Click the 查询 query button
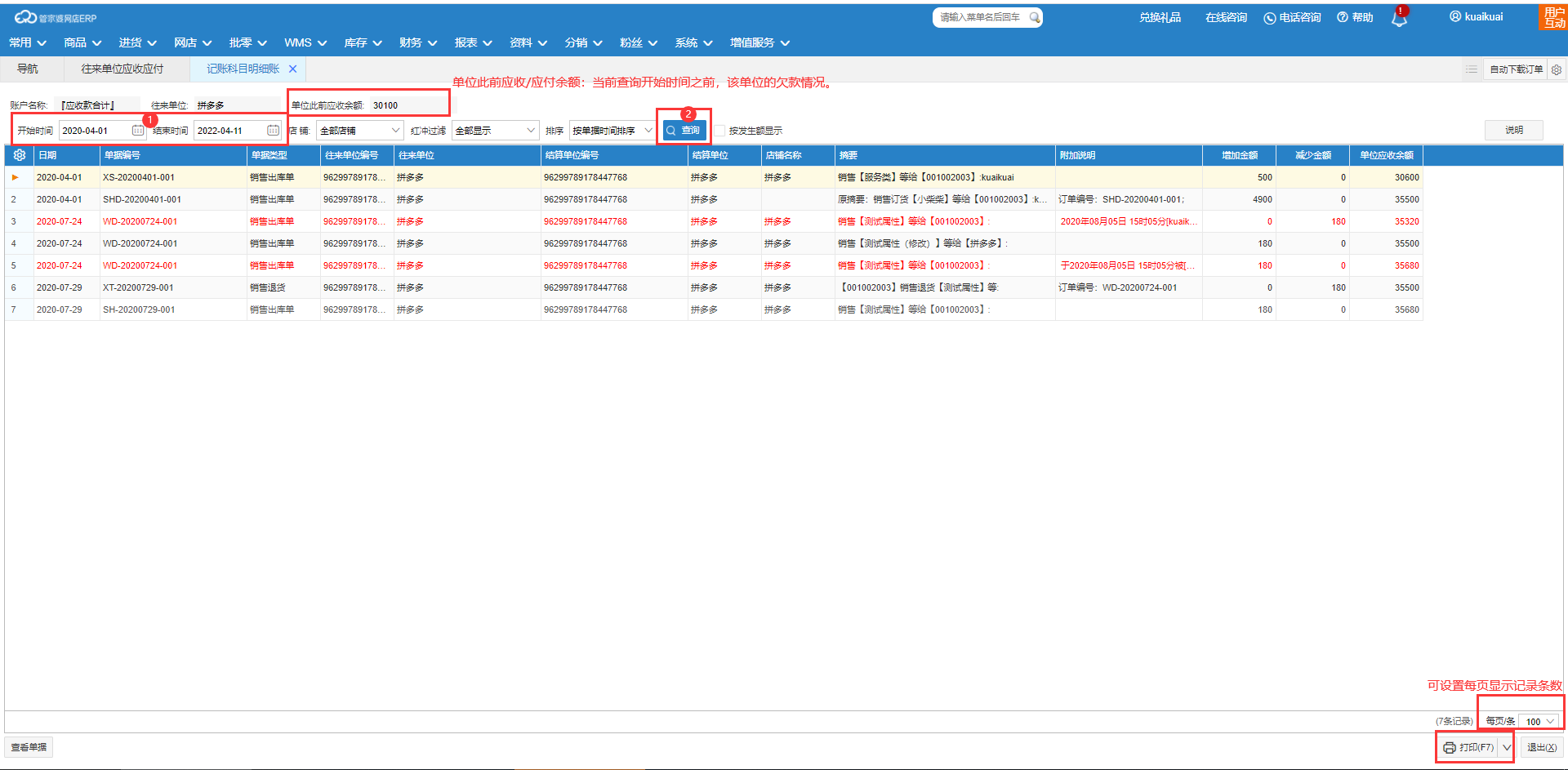Image resolution: width=1568 pixels, height=770 pixels. [x=684, y=131]
